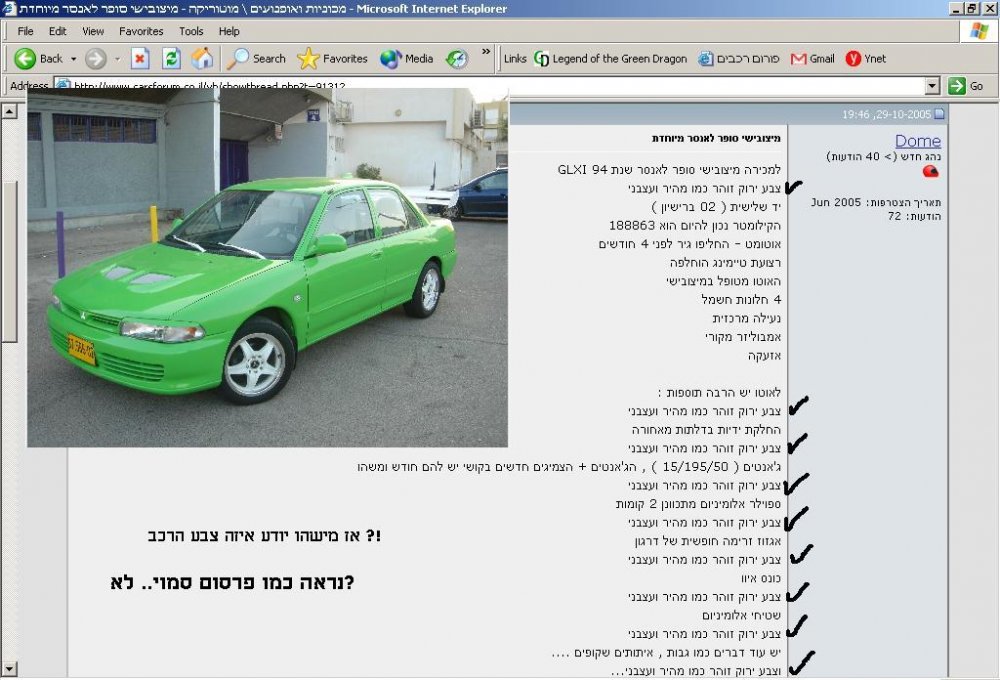Screen dimensions: 1000x680
Task: Click the green Go button
Action: click(x=966, y=85)
